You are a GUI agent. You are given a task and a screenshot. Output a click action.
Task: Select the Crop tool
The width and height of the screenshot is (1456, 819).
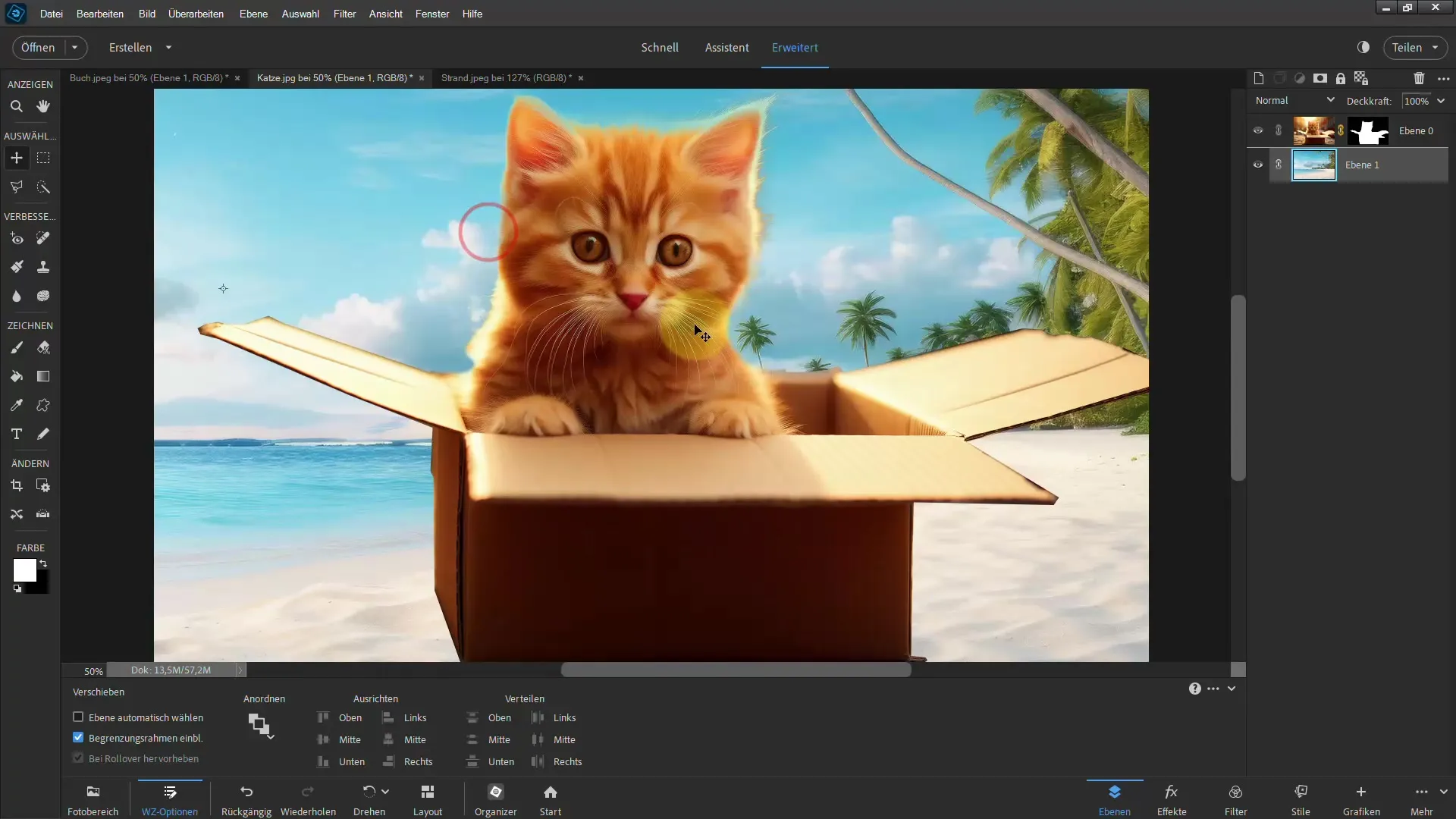(16, 485)
